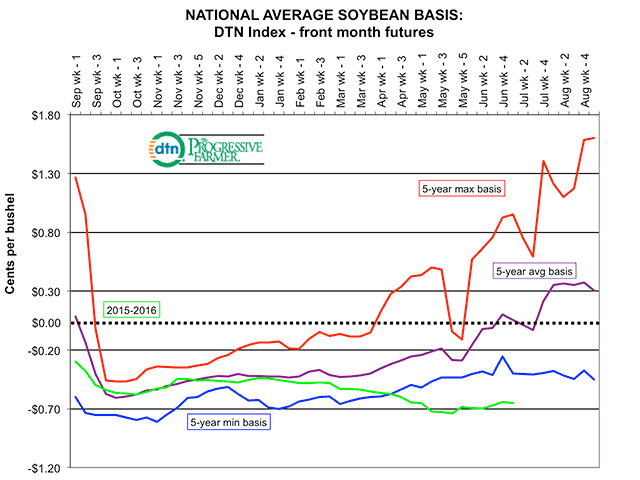Click the 'Oct wk - 3' x-axis label
This screenshot has width=640, height=480.
coord(138,83)
